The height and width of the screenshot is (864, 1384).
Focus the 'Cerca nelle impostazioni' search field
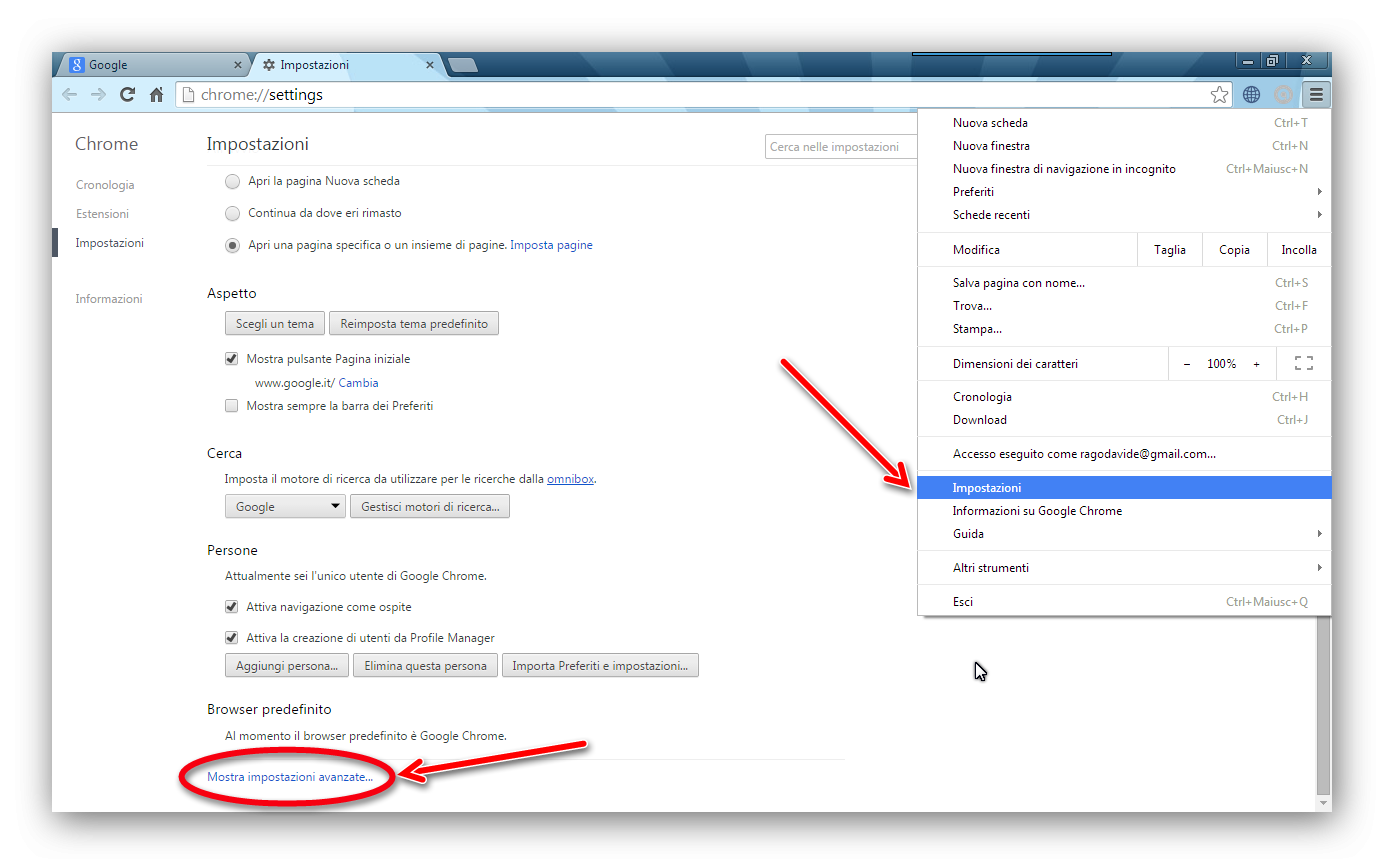(842, 147)
